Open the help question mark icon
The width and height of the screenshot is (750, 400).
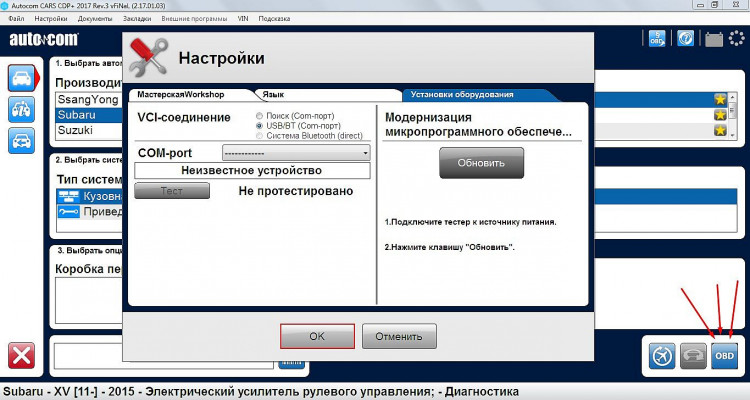click(x=685, y=39)
